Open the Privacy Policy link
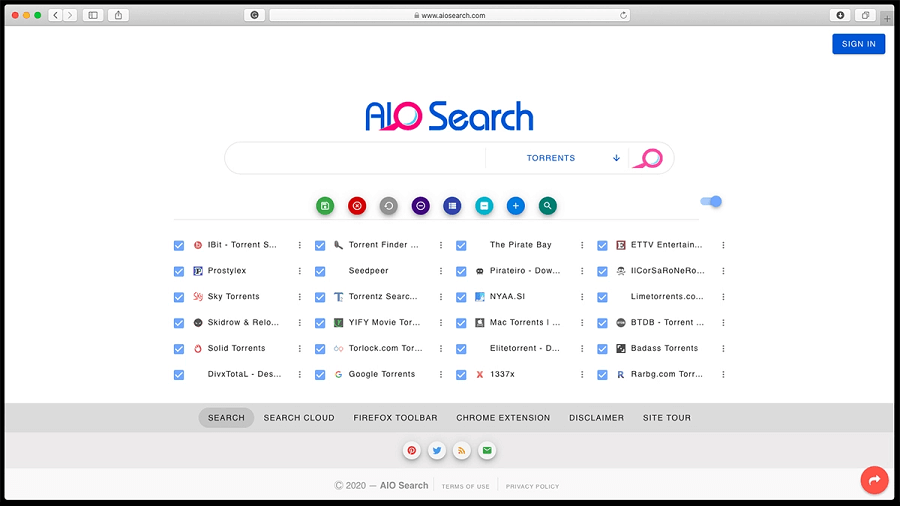The height and width of the screenshot is (506, 900). click(x=532, y=486)
